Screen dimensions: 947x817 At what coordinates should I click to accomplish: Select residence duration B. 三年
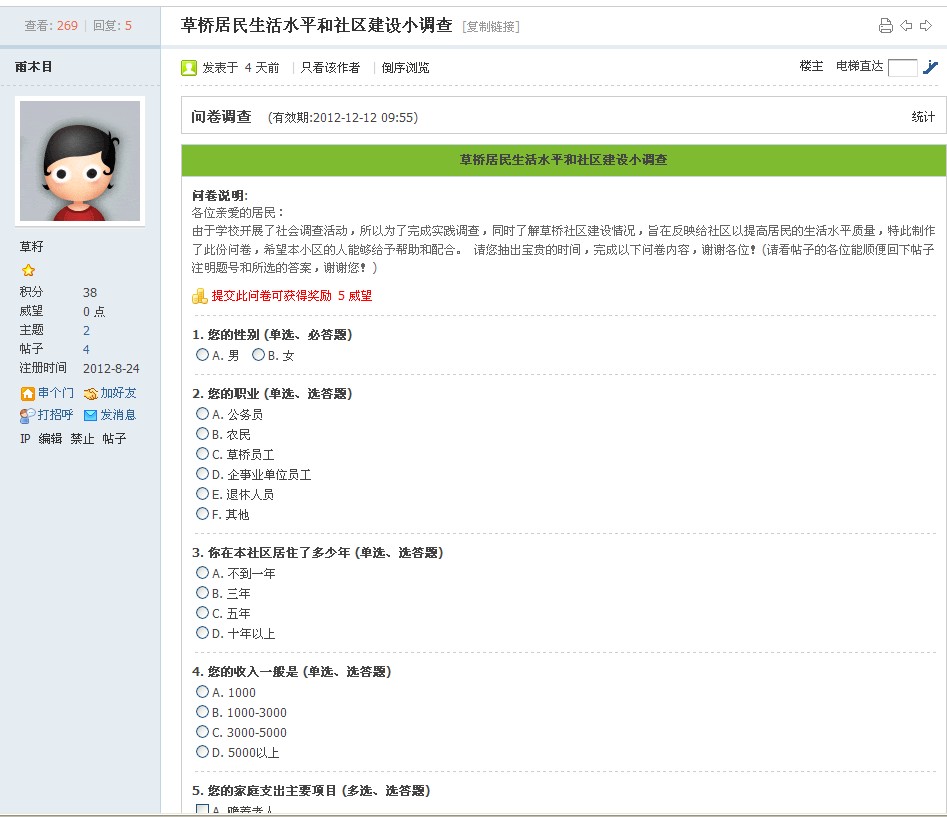coord(202,593)
